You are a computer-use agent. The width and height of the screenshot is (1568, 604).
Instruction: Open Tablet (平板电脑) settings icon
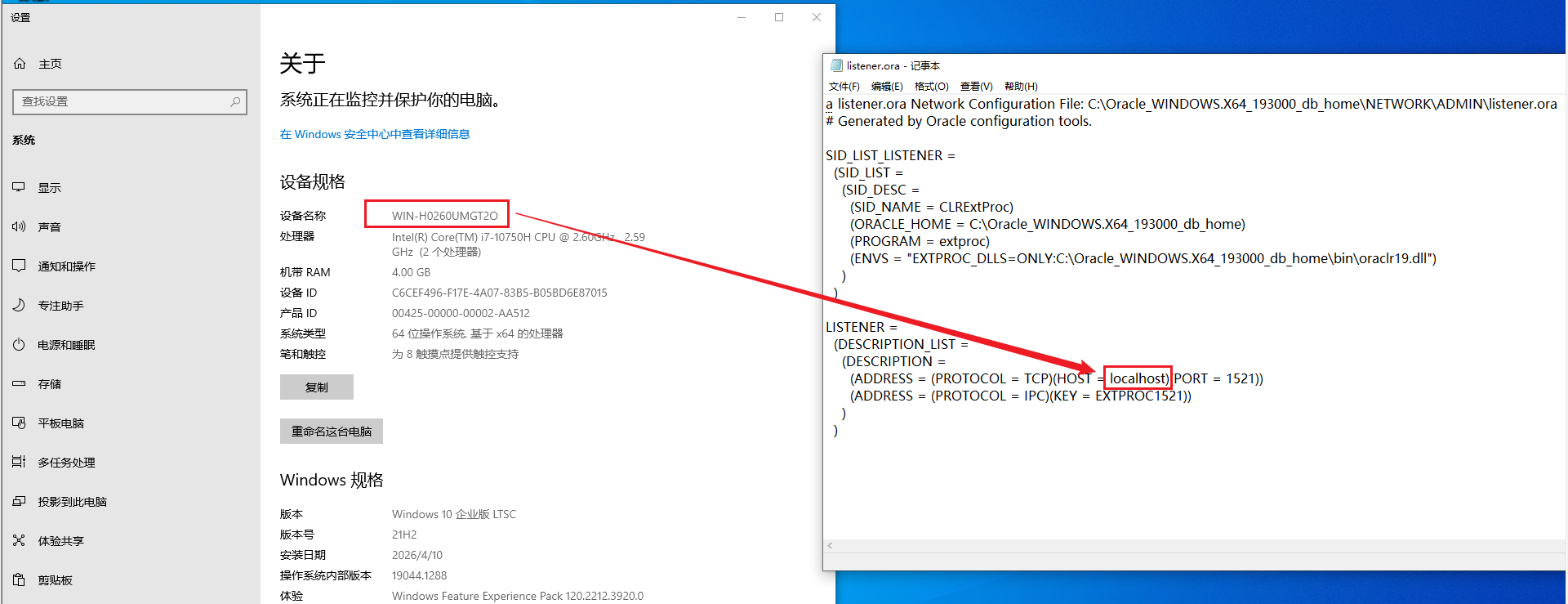19,423
